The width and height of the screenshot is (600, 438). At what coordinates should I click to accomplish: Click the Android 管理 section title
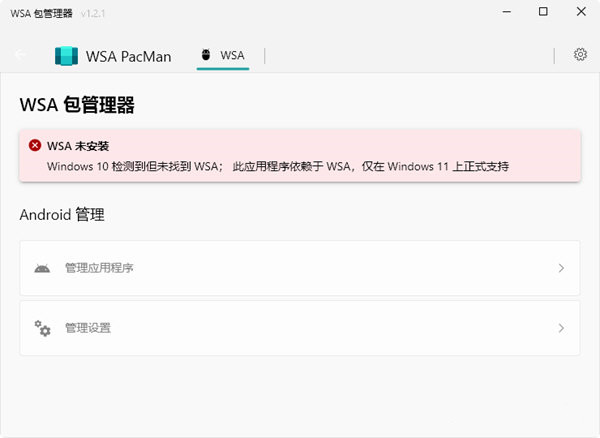tap(62, 215)
